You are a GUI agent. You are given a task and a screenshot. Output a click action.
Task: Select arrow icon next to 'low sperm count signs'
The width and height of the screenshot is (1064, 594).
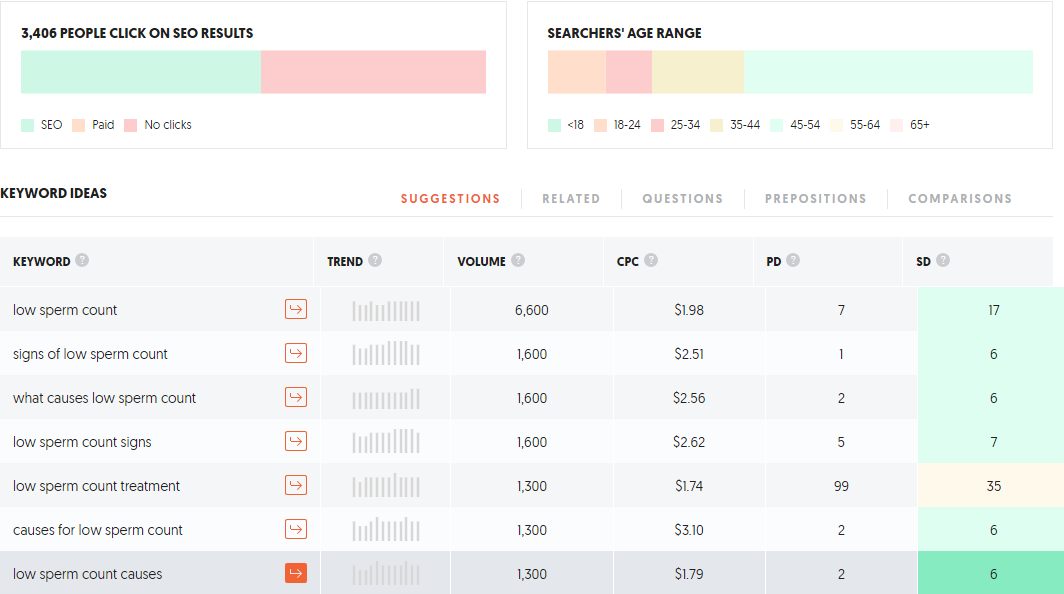click(296, 441)
